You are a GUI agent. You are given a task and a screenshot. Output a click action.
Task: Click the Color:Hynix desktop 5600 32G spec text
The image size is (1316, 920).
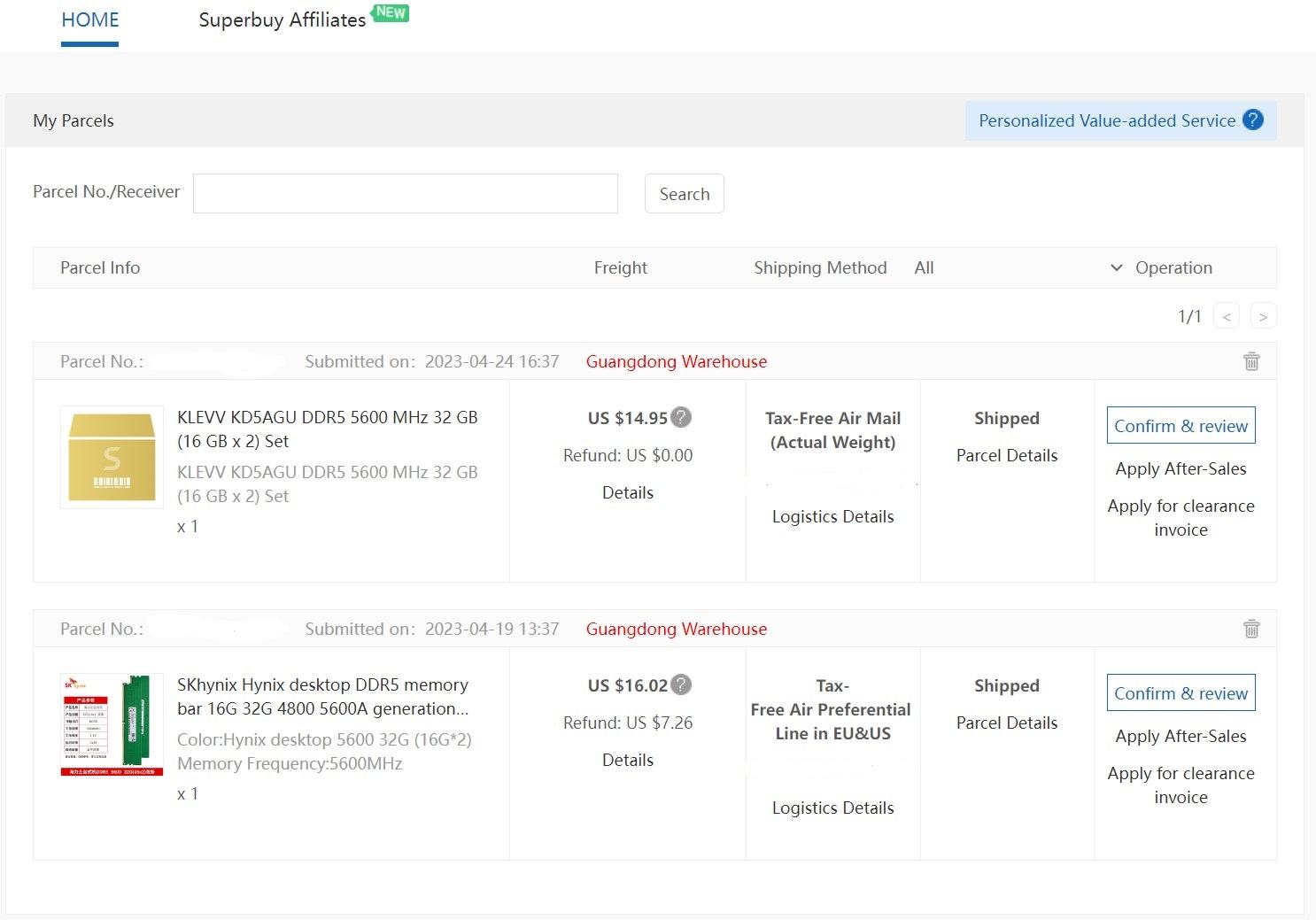pos(324,739)
